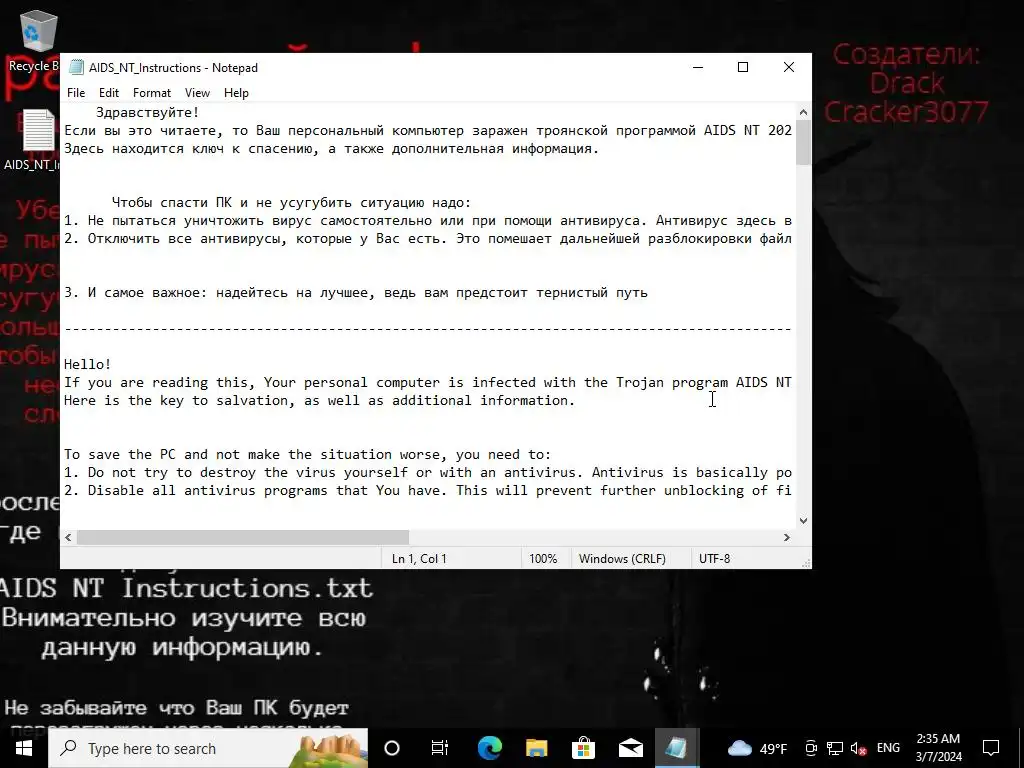
Task: Open the Windows Start menu
Action: tap(24, 748)
